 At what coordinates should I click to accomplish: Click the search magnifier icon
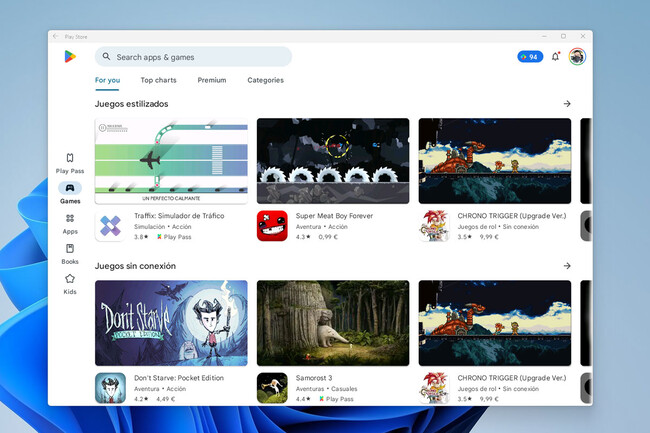pyautogui.click(x=107, y=56)
